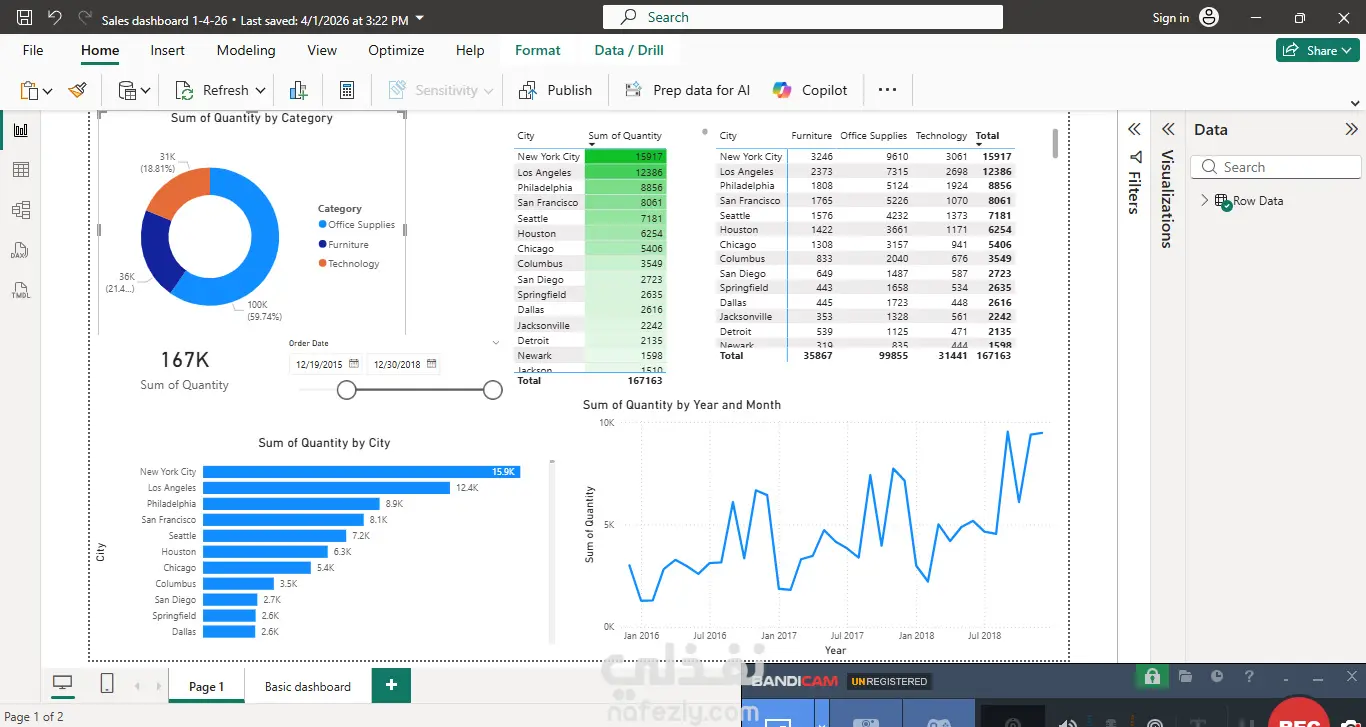Click the Publish button
Screen dimensions: 1366x727
coord(555,90)
